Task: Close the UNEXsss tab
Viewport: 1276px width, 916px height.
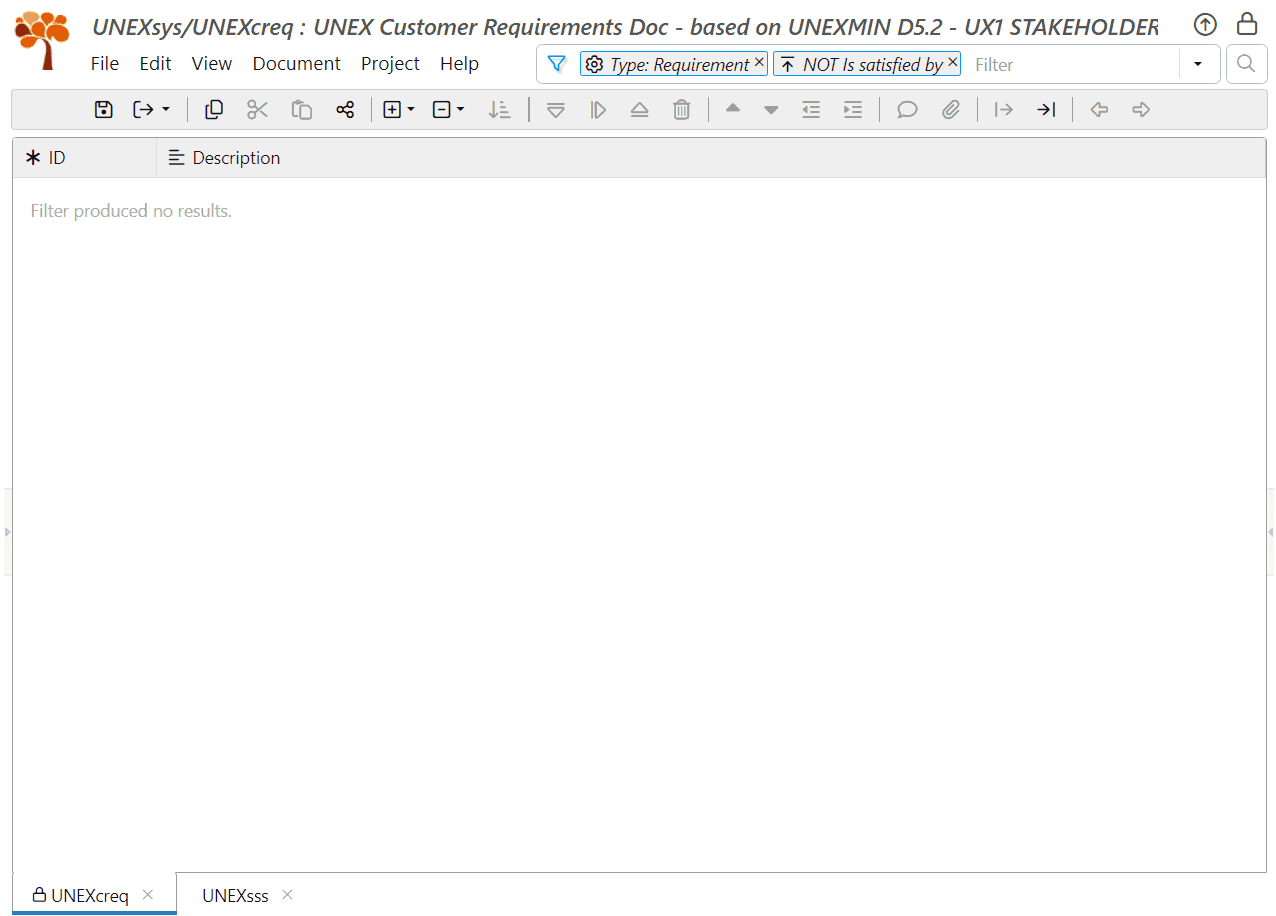Action: tap(288, 894)
